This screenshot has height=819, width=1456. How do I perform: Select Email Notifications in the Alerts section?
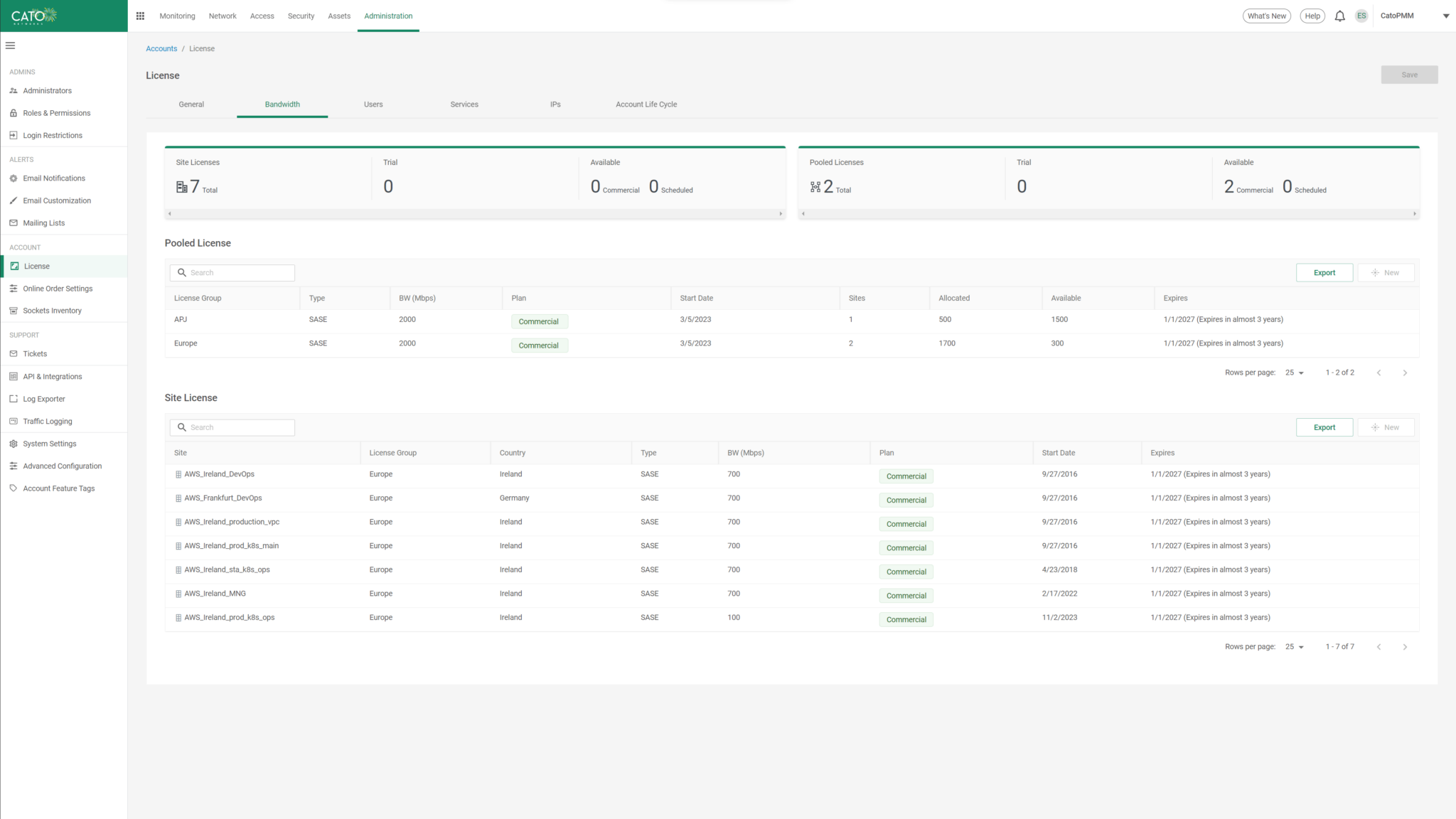[54, 178]
